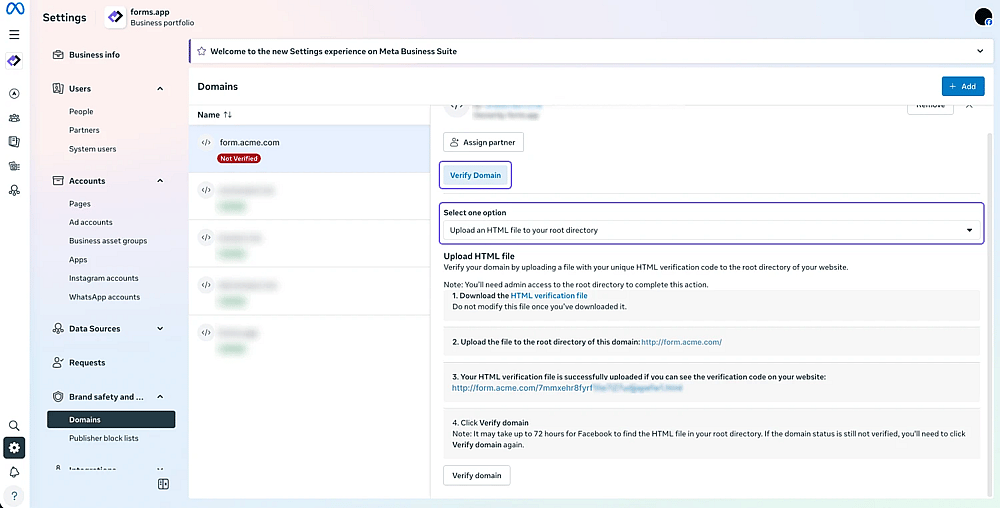The width and height of the screenshot is (1000, 508).
Task: Open the storefront icon in left rail
Action: (x=14, y=166)
